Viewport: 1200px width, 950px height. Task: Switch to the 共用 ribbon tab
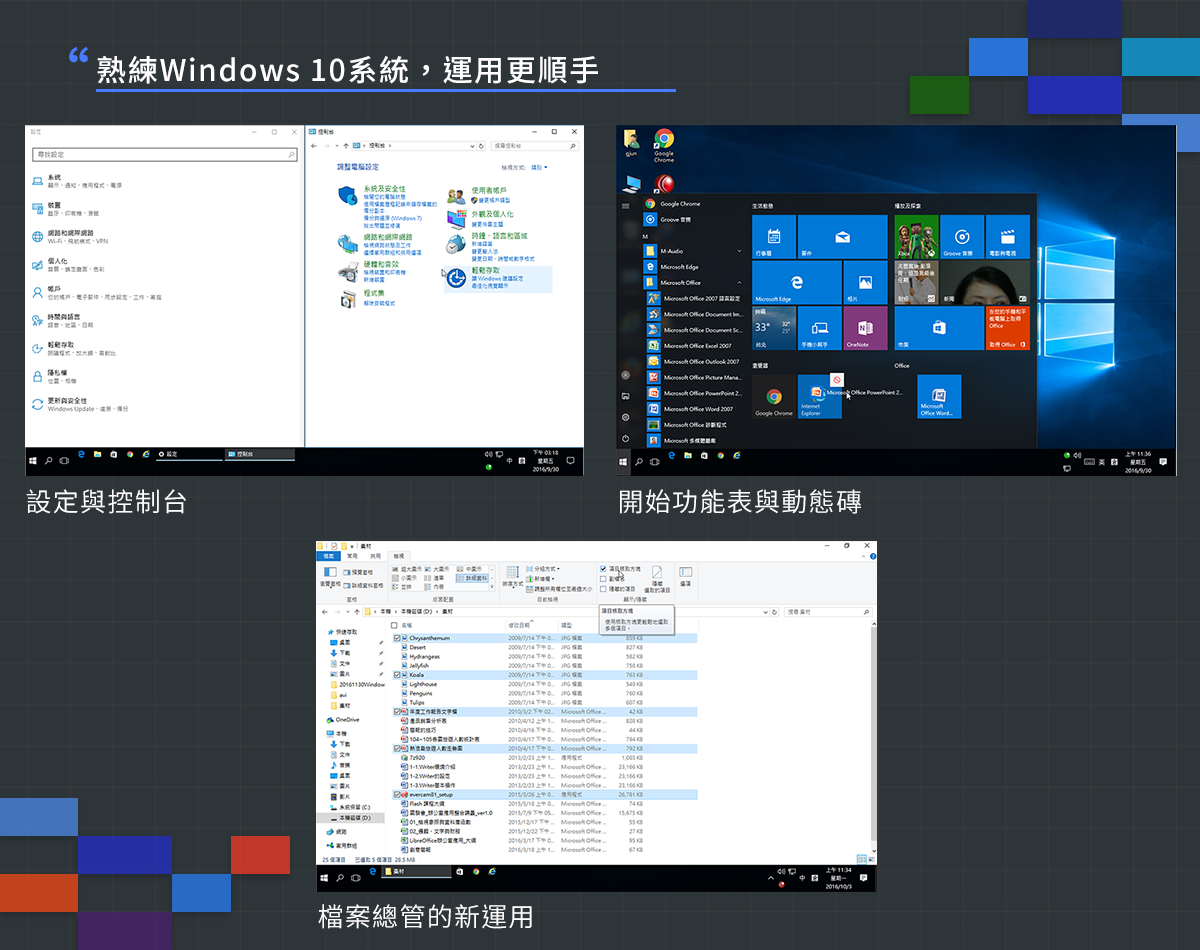pyautogui.click(x=375, y=556)
